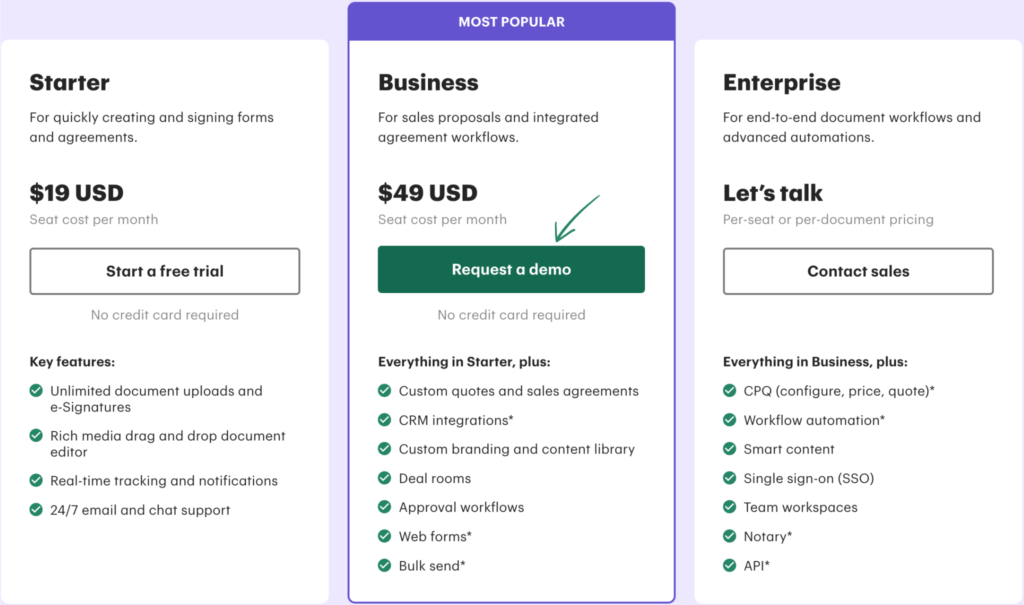The height and width of the screenshot is (605, 1024).
Task: Click the Approval workflows feature text
Action: coord(461,507)
